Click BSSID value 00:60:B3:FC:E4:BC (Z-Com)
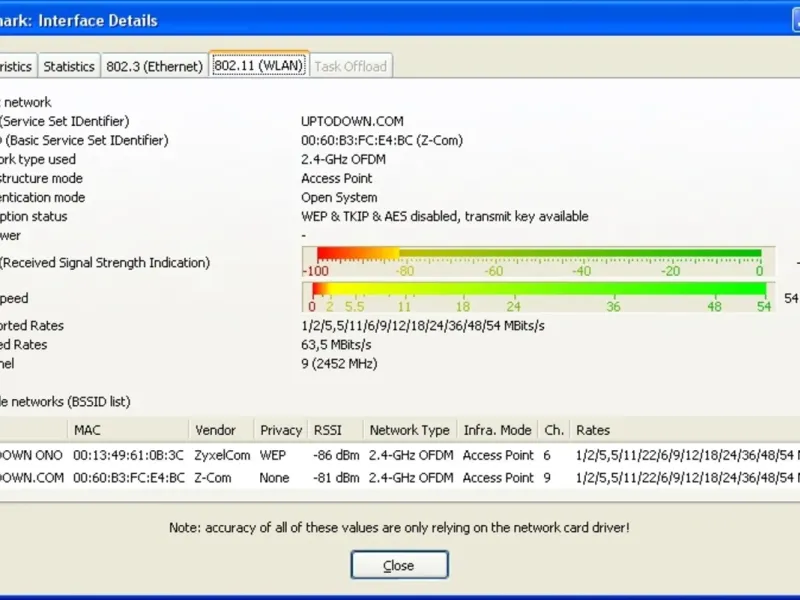Image resolution: width=800 pixels, height=600 pixels. click(x=382, y=140)
